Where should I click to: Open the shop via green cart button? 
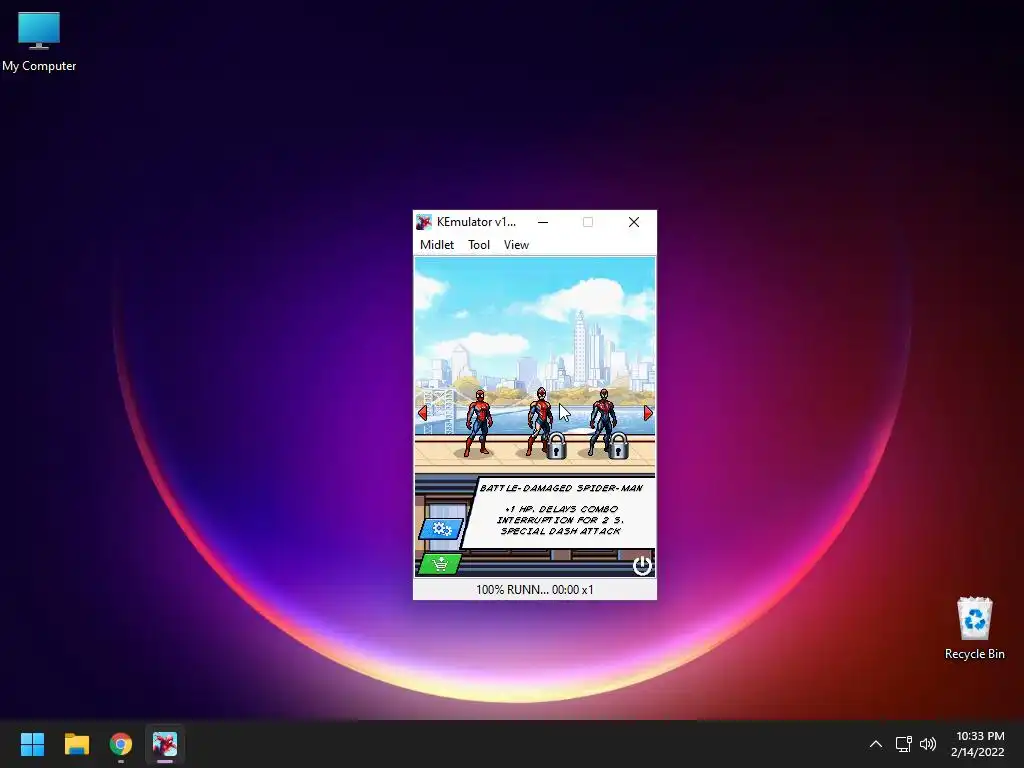point(440,564)
